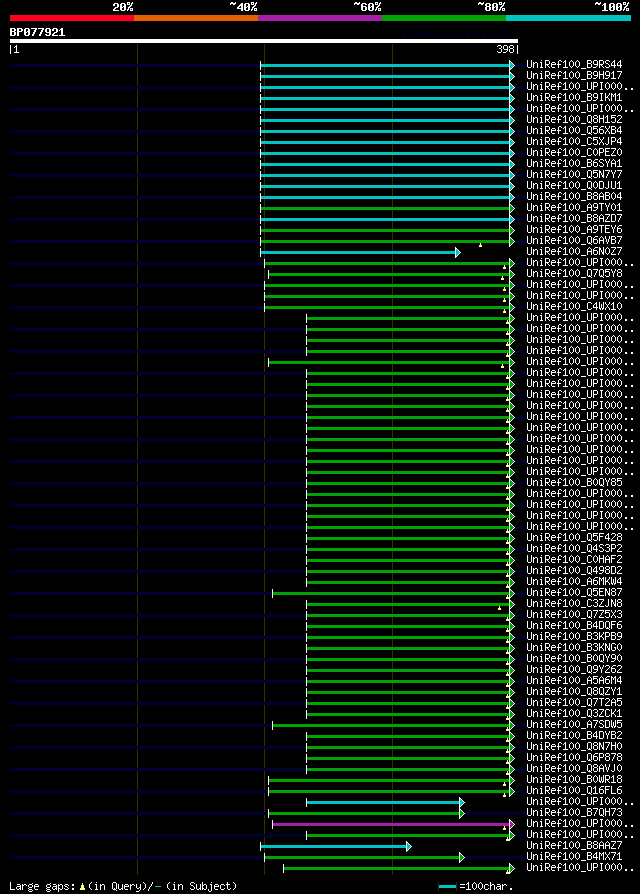Open hit UniRef100_C5XJP4 label
640x894 pixels.
click(574, 141)
